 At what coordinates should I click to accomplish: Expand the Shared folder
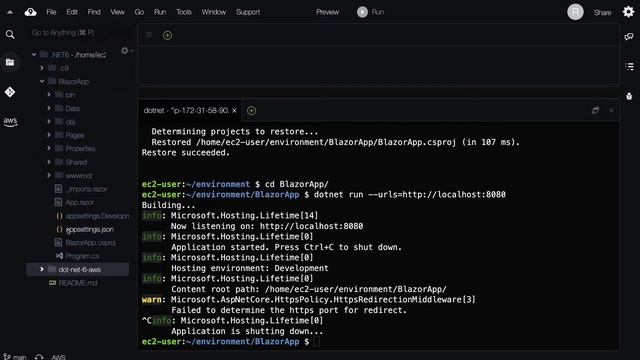click(x=49, y=162)
